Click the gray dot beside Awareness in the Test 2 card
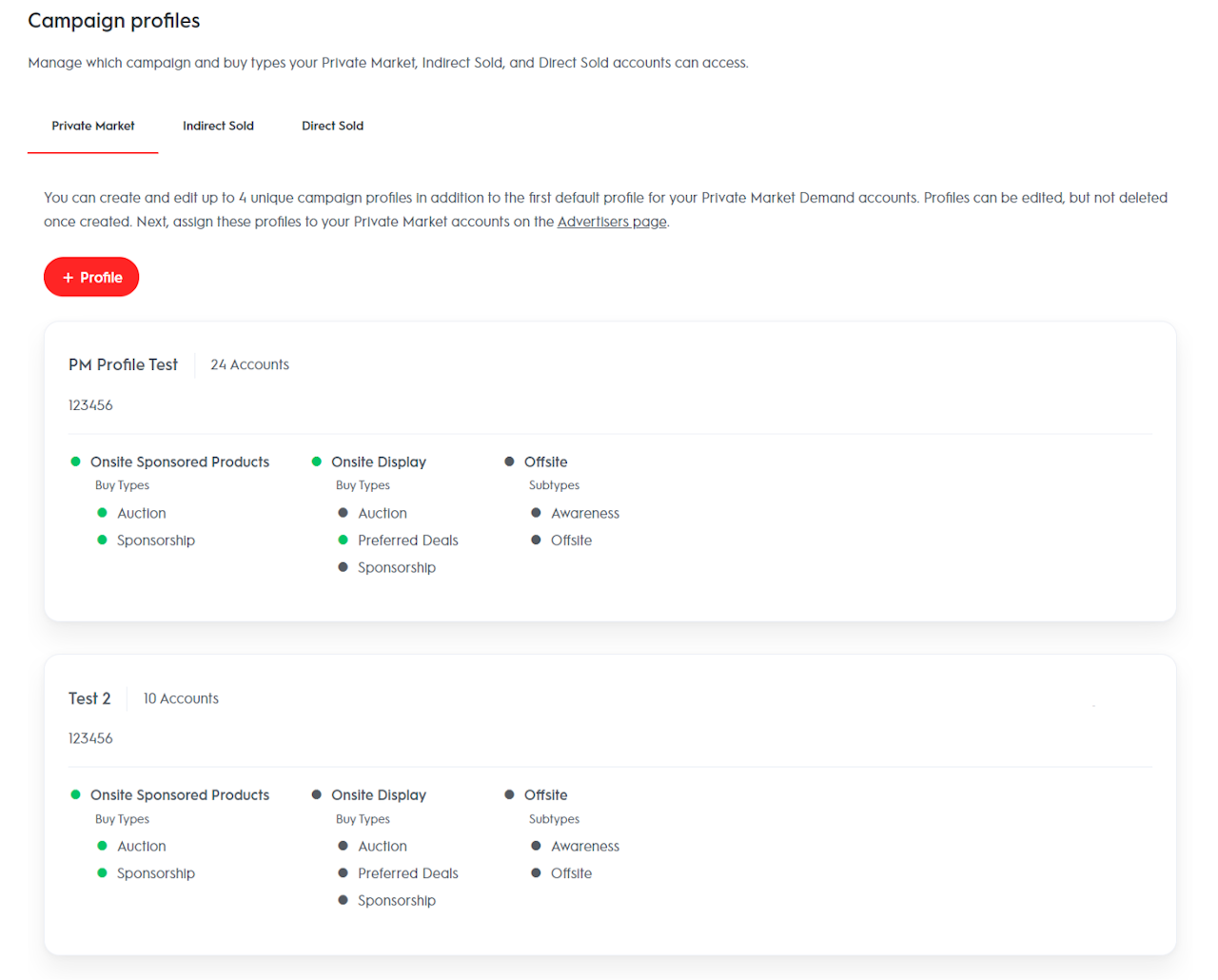 (x=537, y=846)
